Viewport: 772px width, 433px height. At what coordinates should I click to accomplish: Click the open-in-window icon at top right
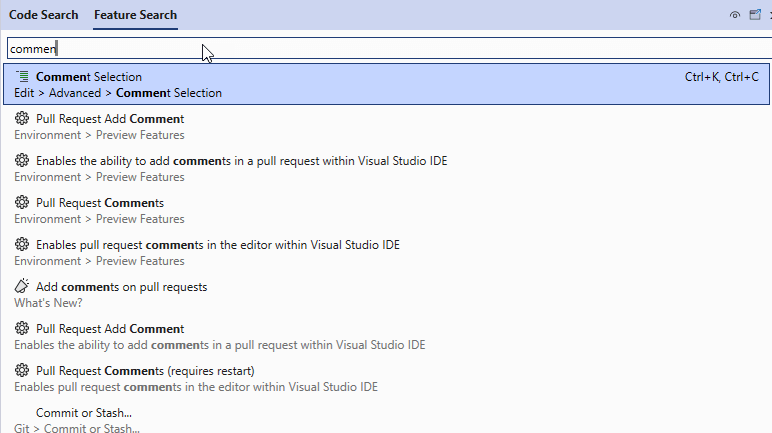click(753, 15)
